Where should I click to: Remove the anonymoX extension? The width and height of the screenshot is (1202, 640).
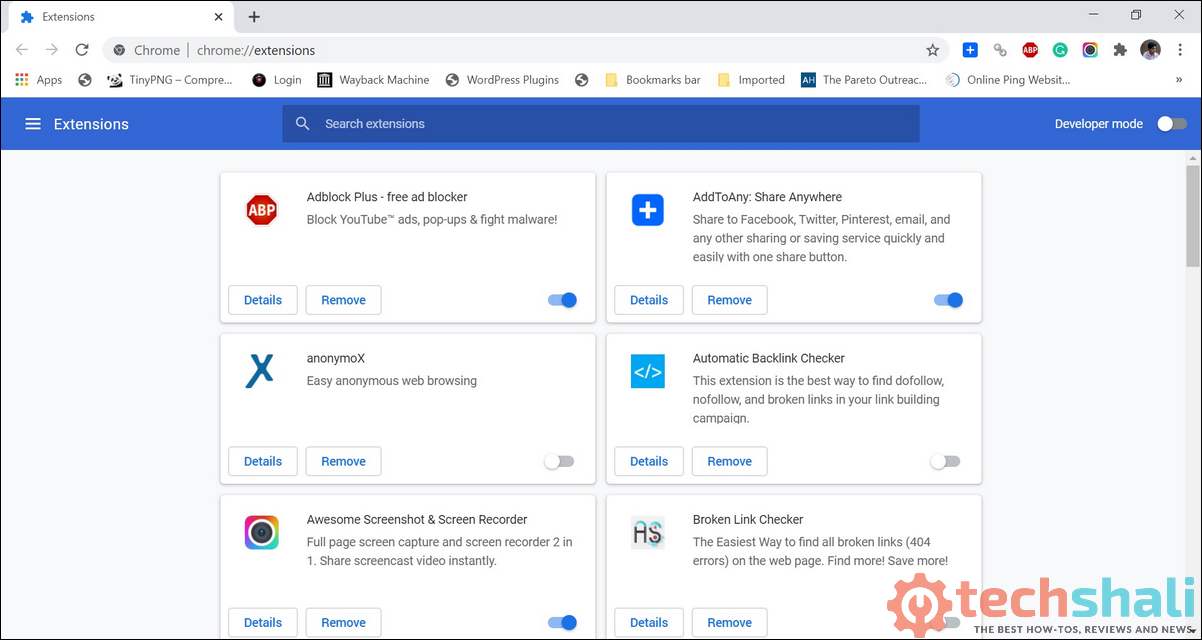tap(343, 461)
